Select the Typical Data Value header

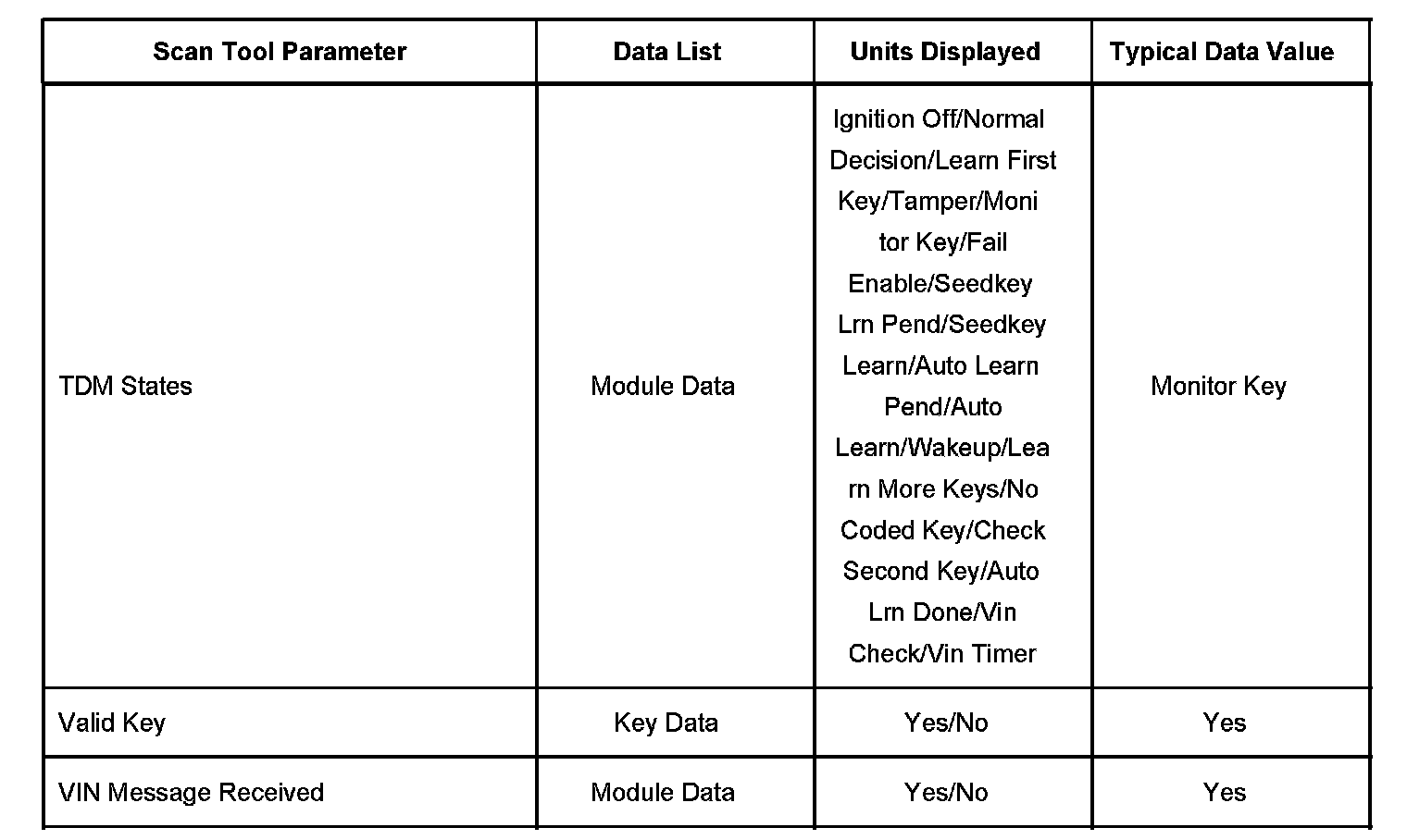point(1221,52)
